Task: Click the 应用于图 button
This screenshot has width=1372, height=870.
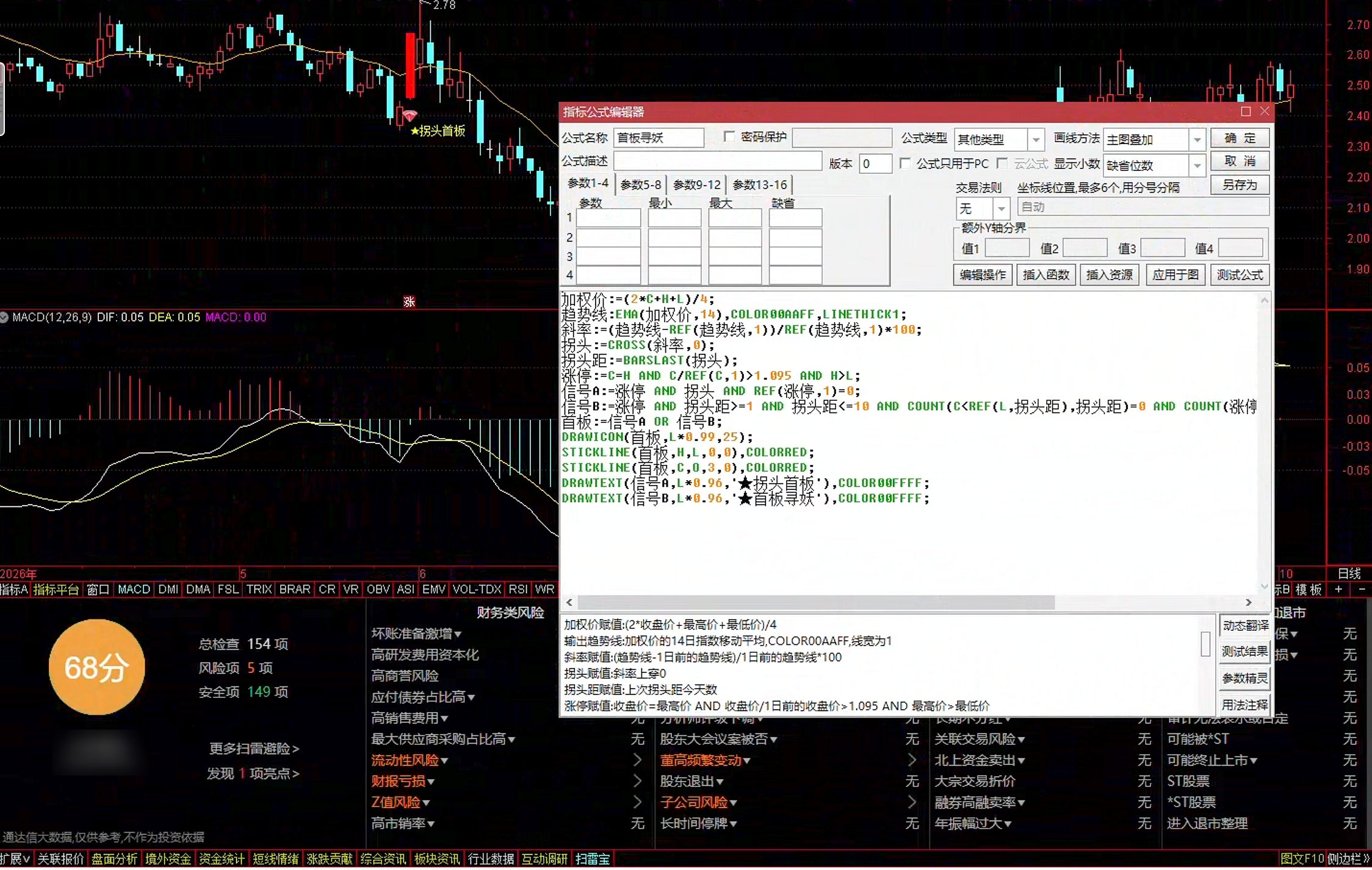Action: coord(1175,275)
